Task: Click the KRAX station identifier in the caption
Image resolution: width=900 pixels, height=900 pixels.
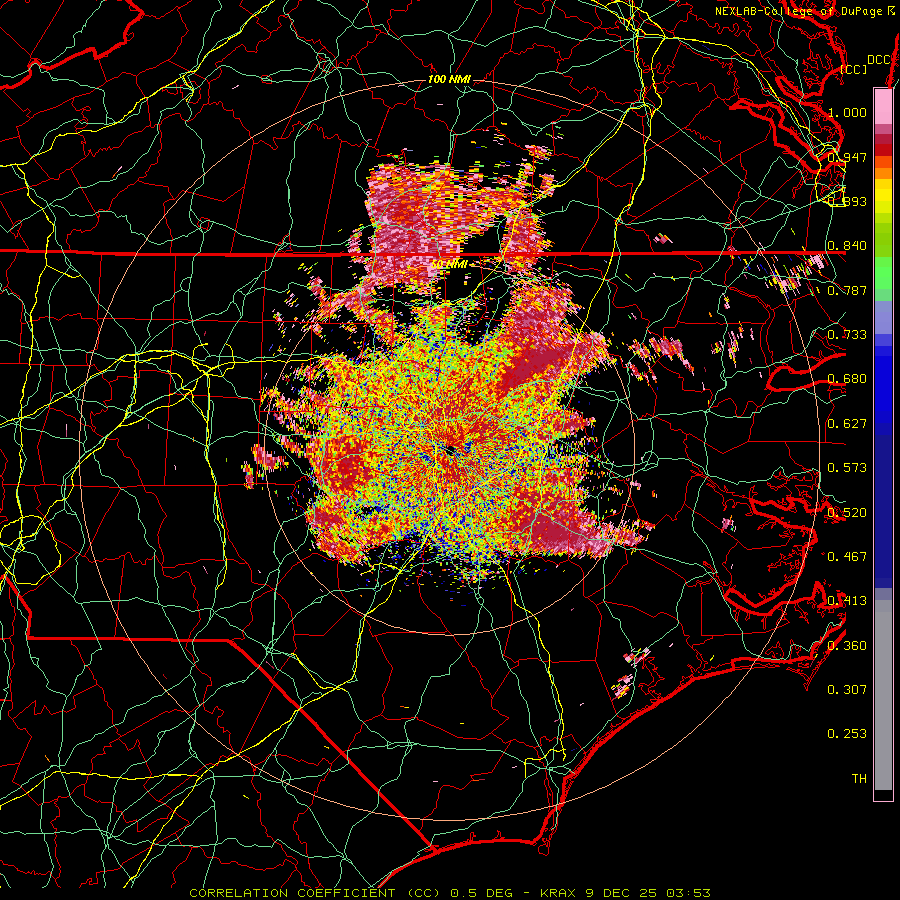Action: click(559, 893)
